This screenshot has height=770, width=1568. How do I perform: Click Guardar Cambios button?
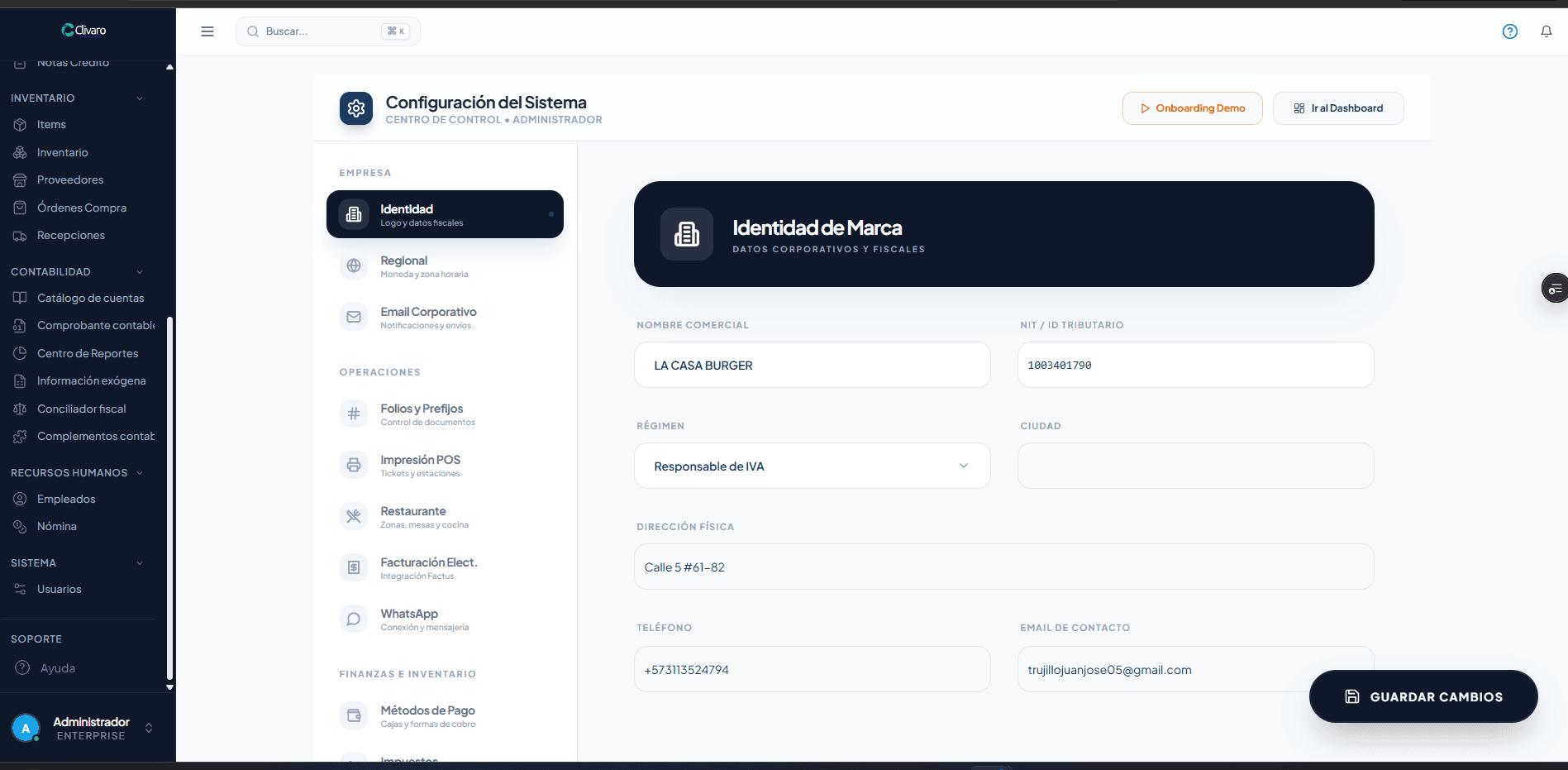click(x=1423, y=696)
